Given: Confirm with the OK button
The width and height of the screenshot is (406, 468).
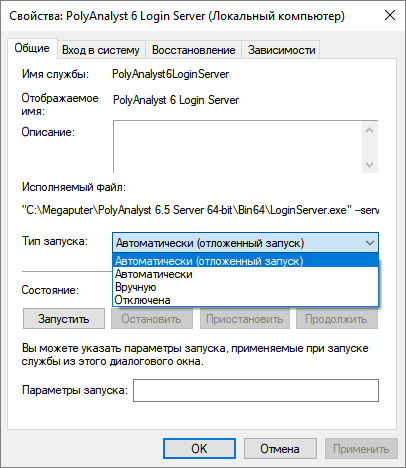Looking at the screenshot, I should pos(199,449).
